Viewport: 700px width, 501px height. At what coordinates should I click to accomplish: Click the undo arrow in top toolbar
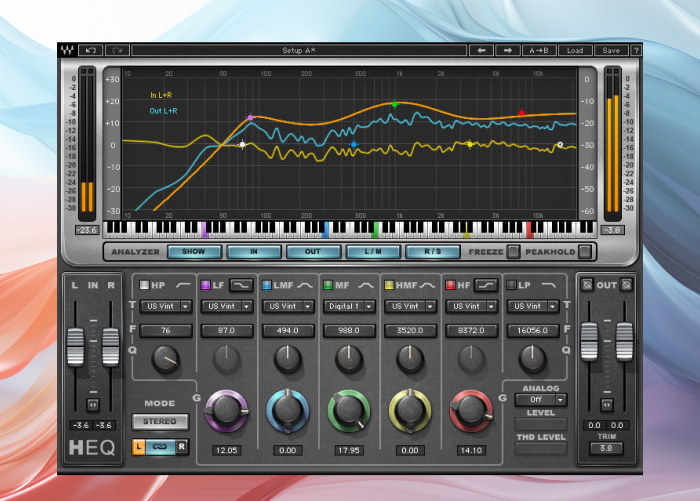pyautogui.click(x=92, y=50)
